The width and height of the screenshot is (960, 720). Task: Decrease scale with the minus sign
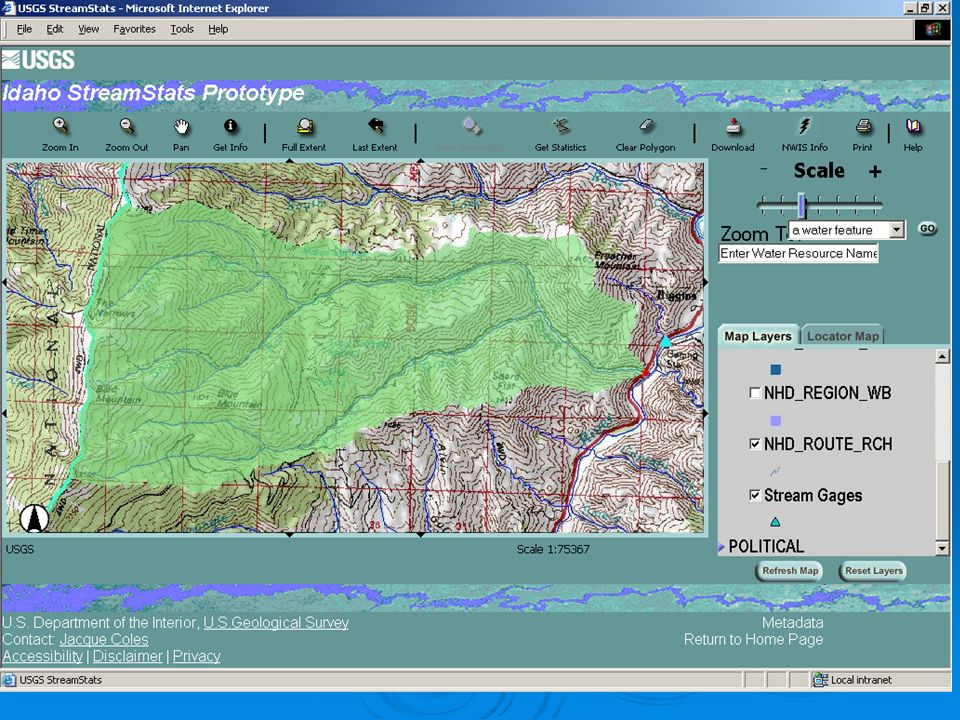click(x=763, y=170)
